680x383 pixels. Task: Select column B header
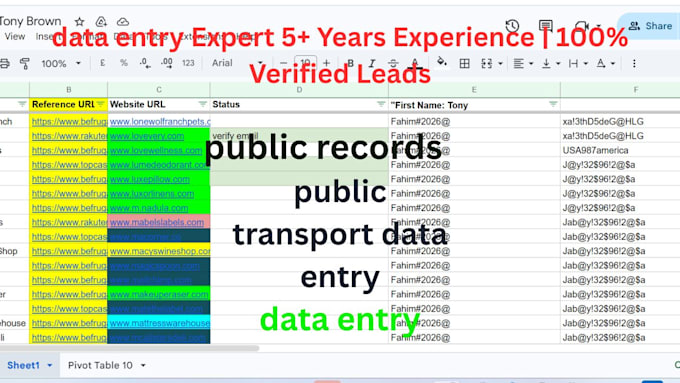point(69,90)
